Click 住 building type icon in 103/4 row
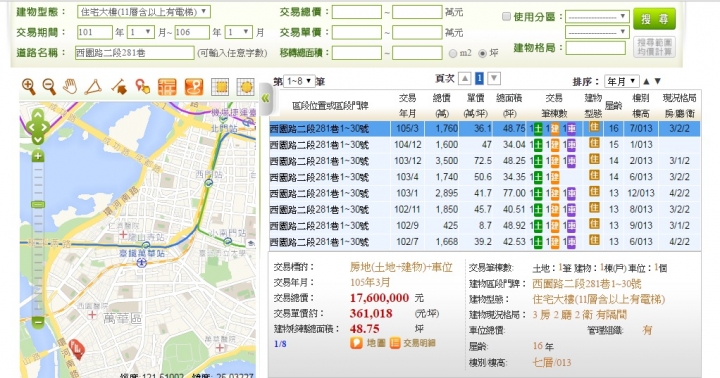Screen dimensions: 720x378 coord(594,175)
